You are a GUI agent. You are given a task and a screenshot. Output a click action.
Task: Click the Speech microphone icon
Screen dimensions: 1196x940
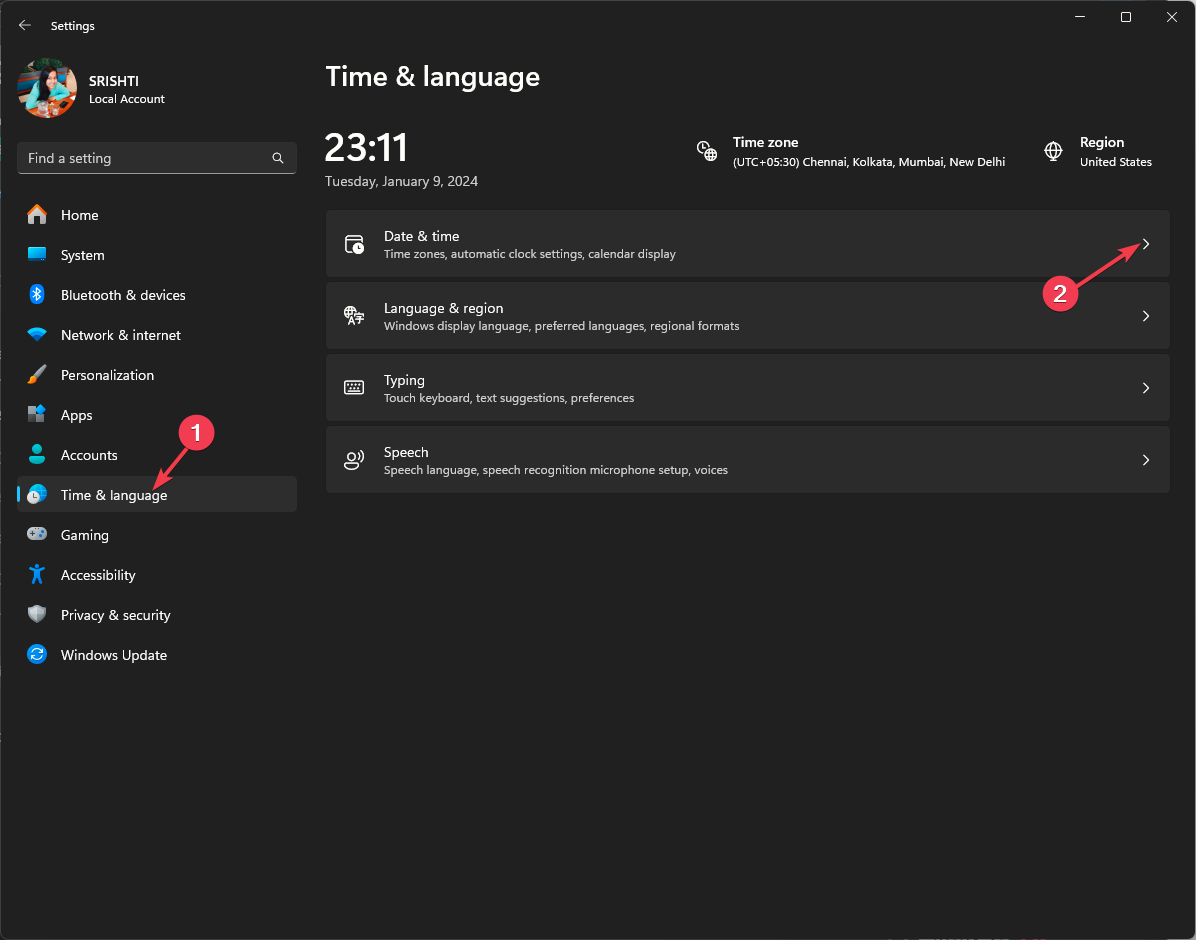point(353,460)
